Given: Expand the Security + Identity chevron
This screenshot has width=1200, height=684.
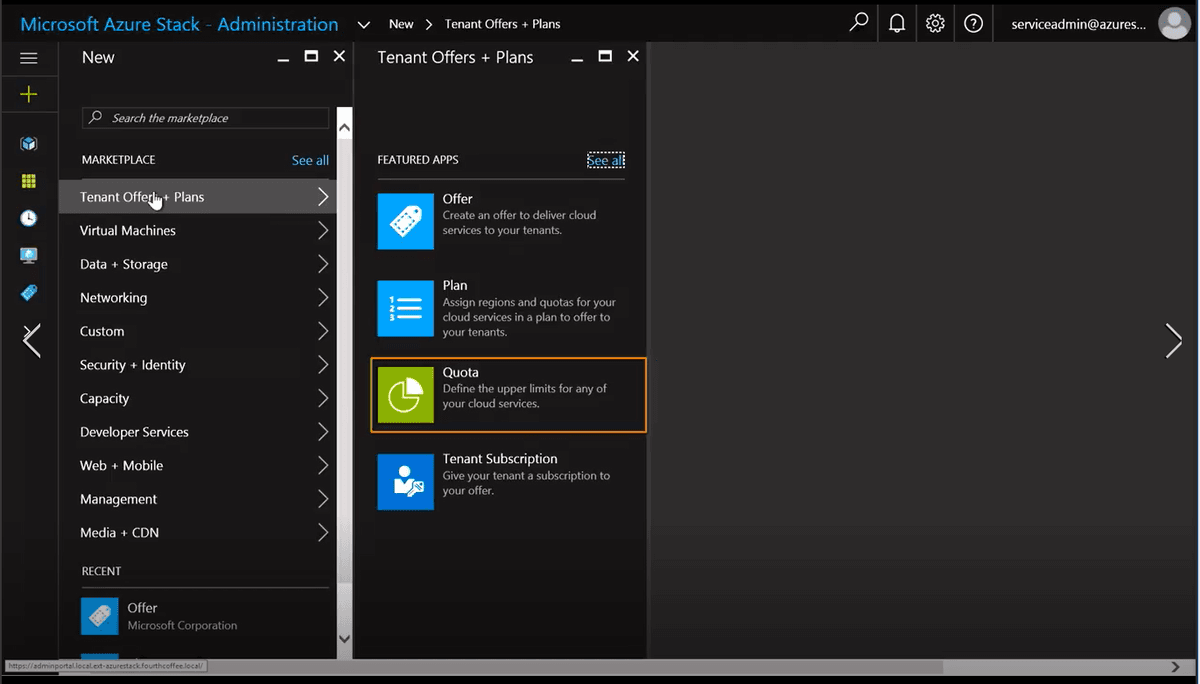Looking at the screenshot, I should (x=323, y=365).
